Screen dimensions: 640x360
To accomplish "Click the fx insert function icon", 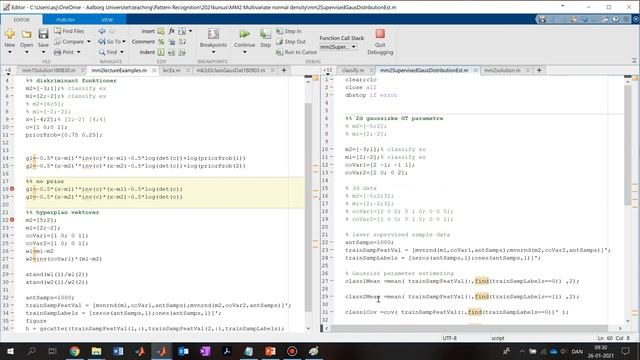I will point(171,31).
